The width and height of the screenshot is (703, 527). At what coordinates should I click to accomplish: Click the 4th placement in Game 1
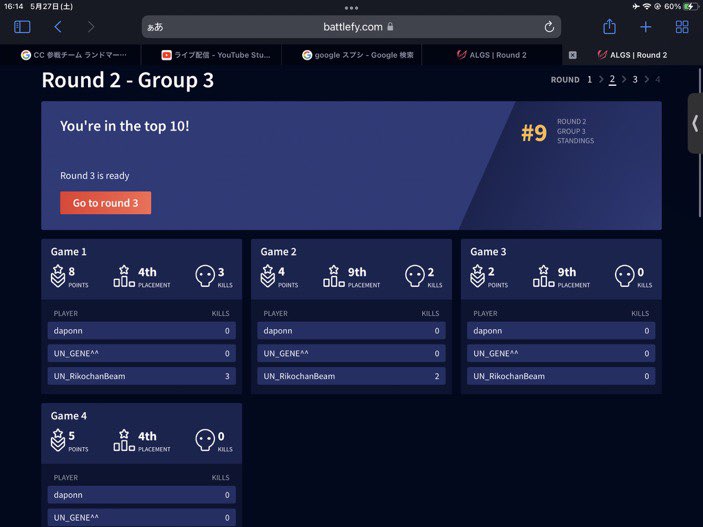coord(148,272)
